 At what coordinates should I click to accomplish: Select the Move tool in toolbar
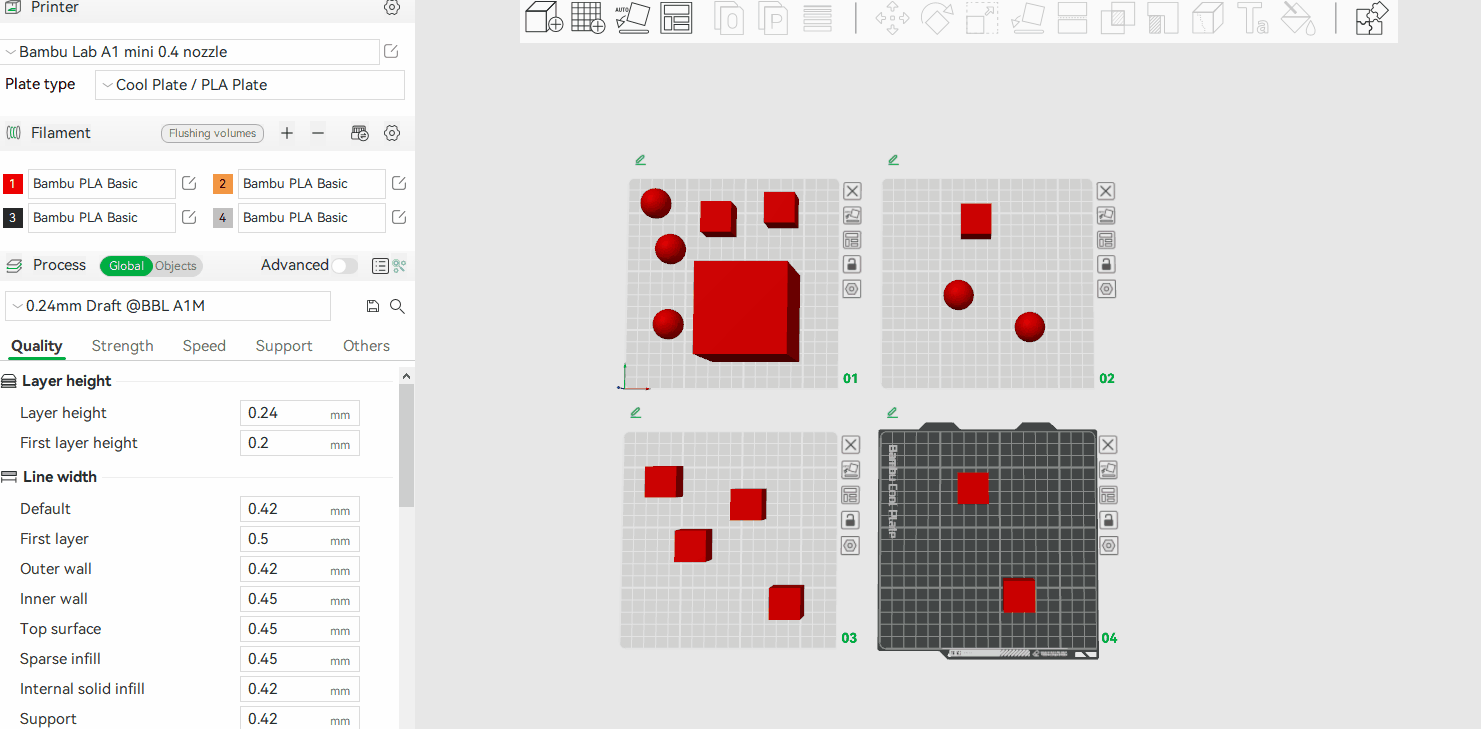[x=892, y=18]
